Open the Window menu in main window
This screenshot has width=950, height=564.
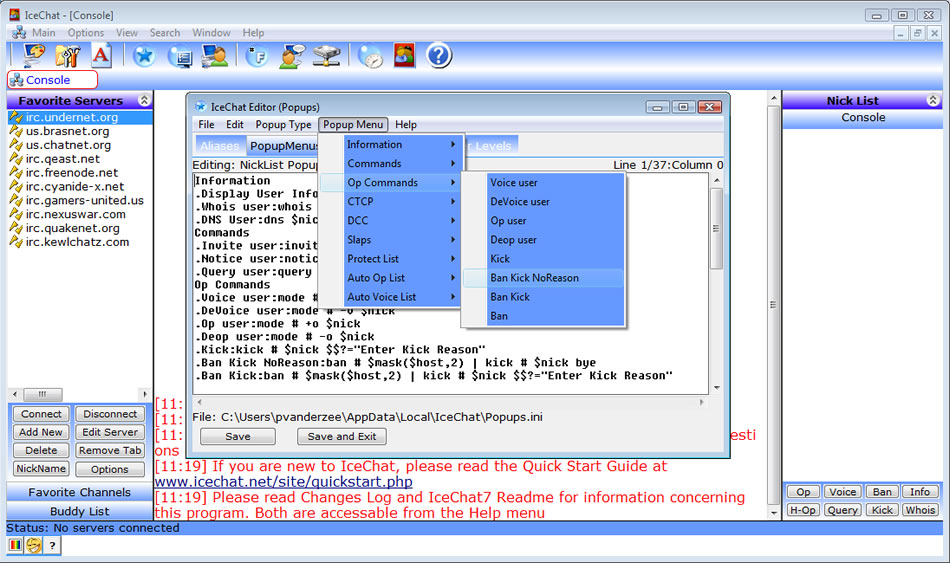pos(211,33)
